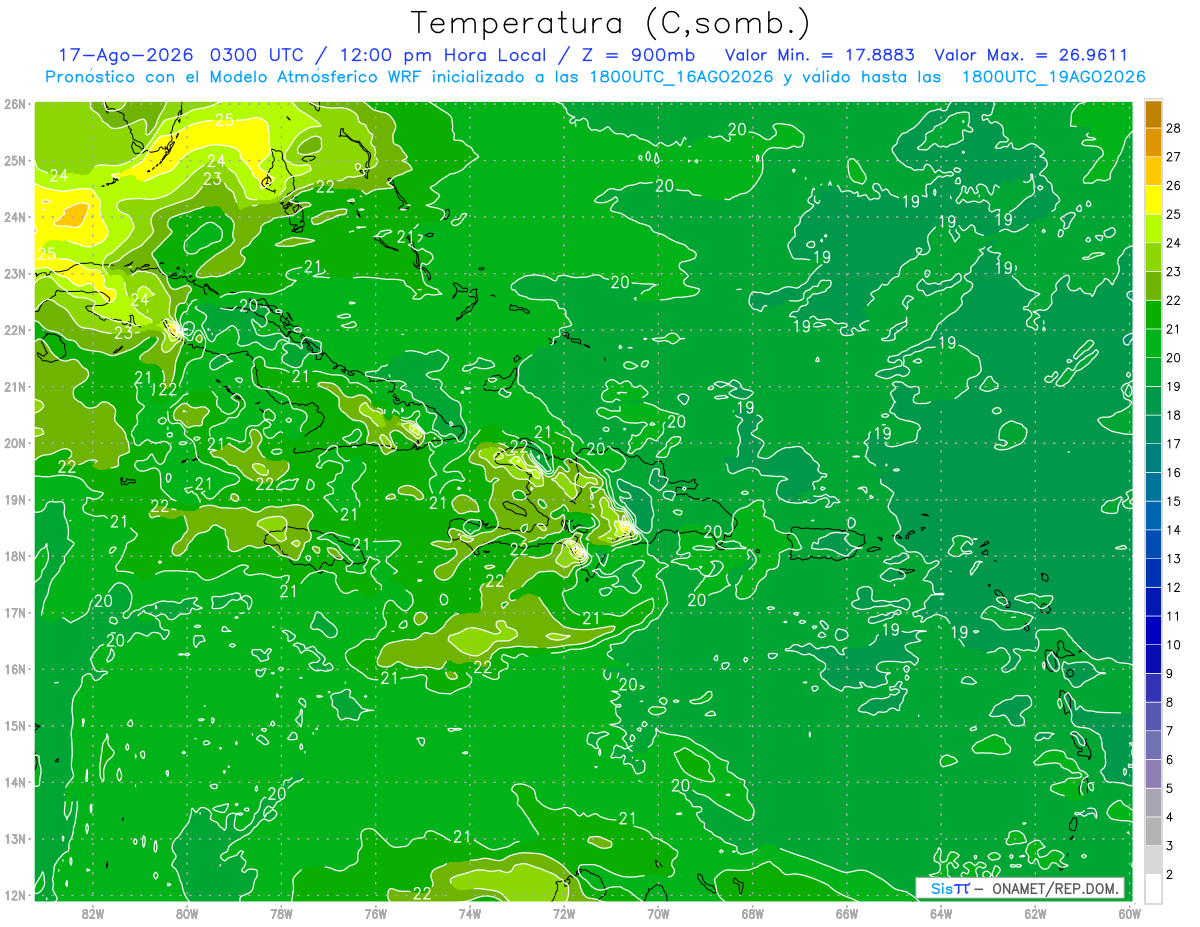Screen dimensions: 1200x927
Task: Click the color bar legend value "12"
Action: 1174,587
